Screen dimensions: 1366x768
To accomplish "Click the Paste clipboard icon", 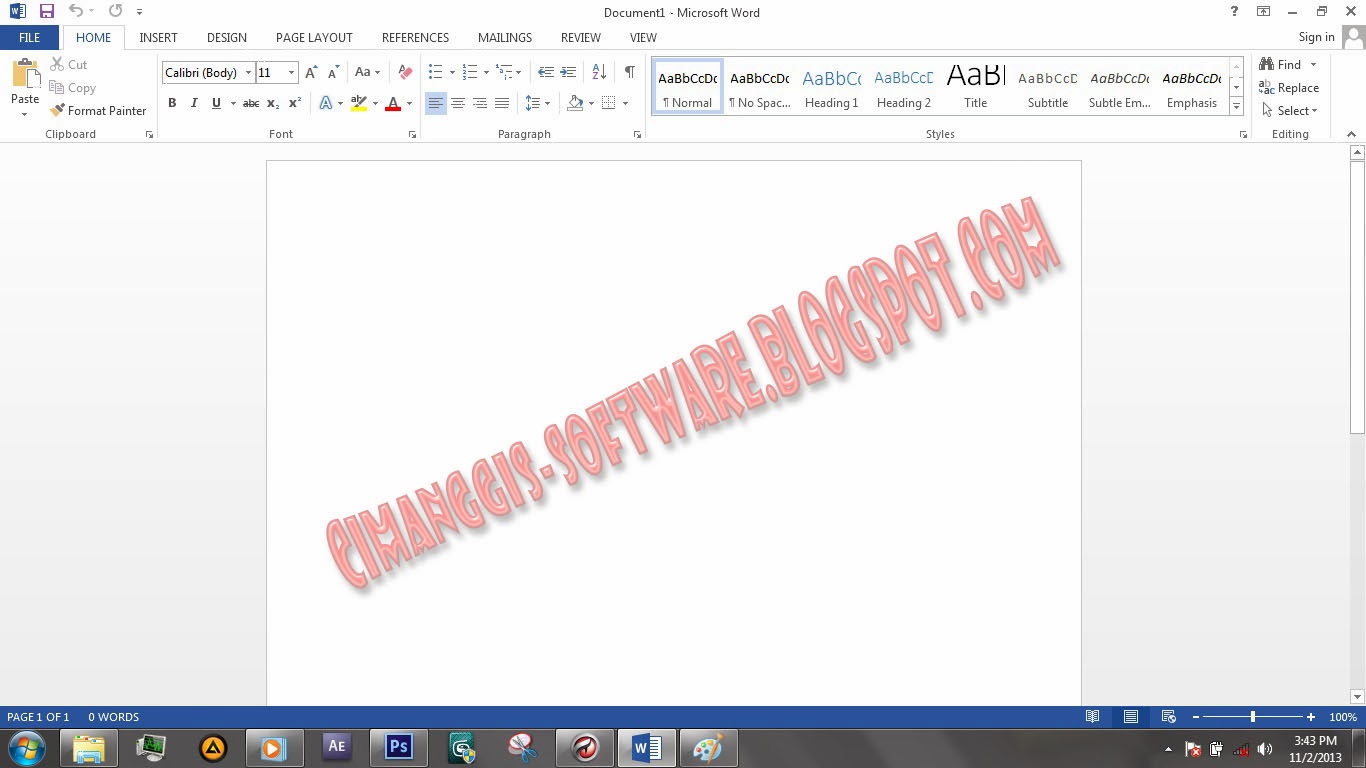I will (x=25, y=74).
